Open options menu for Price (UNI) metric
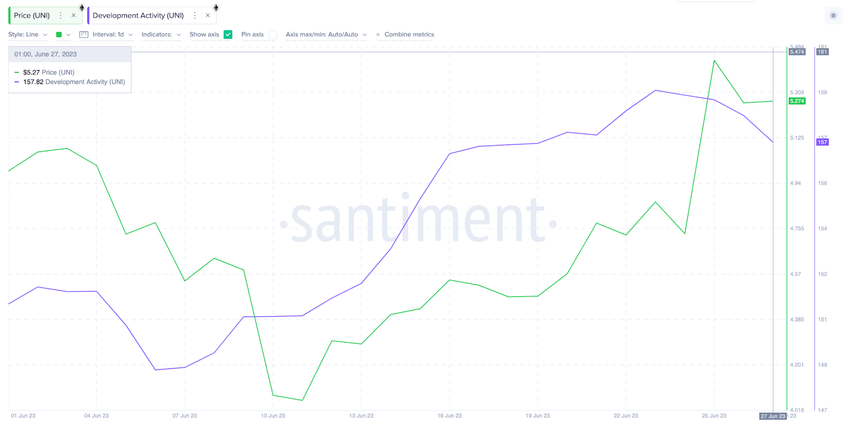The height and width of the screenshot is (426, 850). point(61,16)
